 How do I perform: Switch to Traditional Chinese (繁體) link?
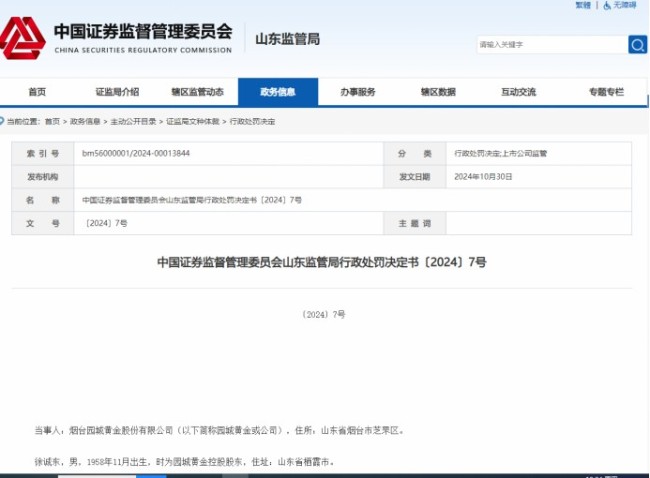(583, 5)
